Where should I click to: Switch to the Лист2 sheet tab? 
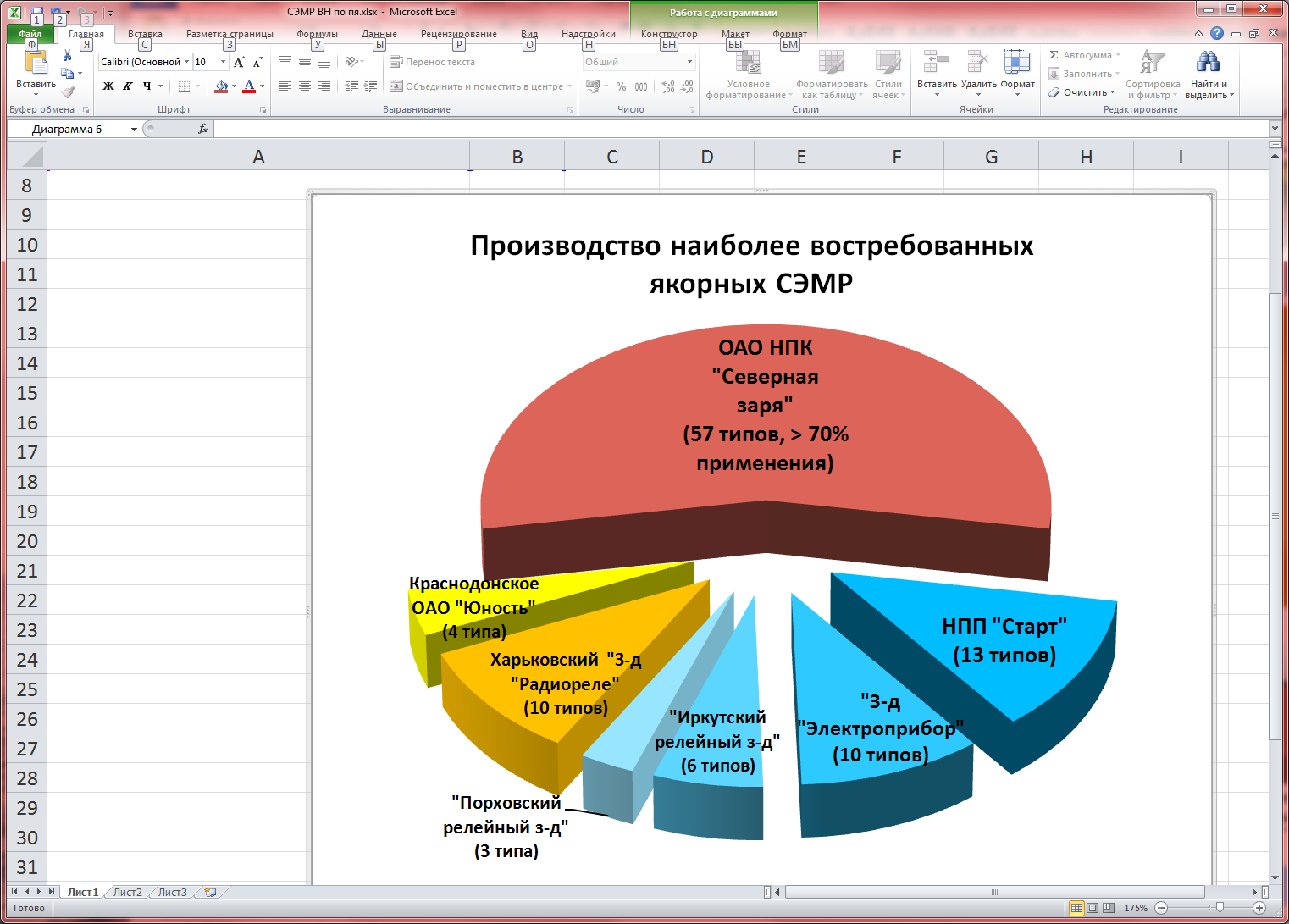coord(128,892)
